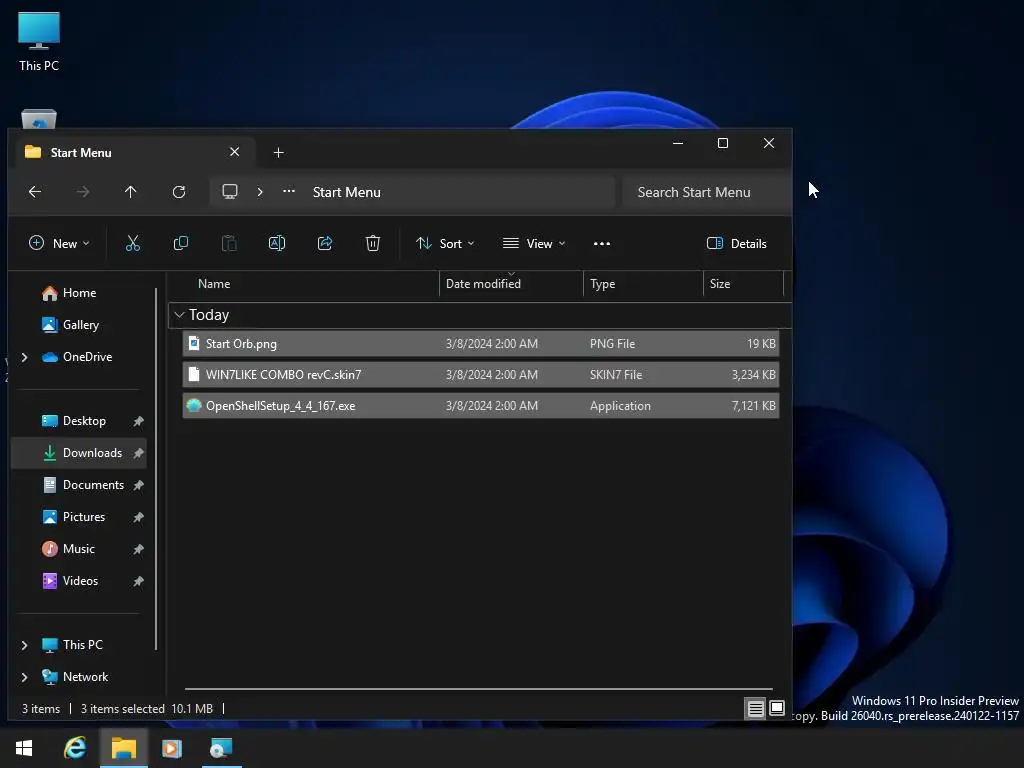Sort by Date modified column header

(483, 284)
